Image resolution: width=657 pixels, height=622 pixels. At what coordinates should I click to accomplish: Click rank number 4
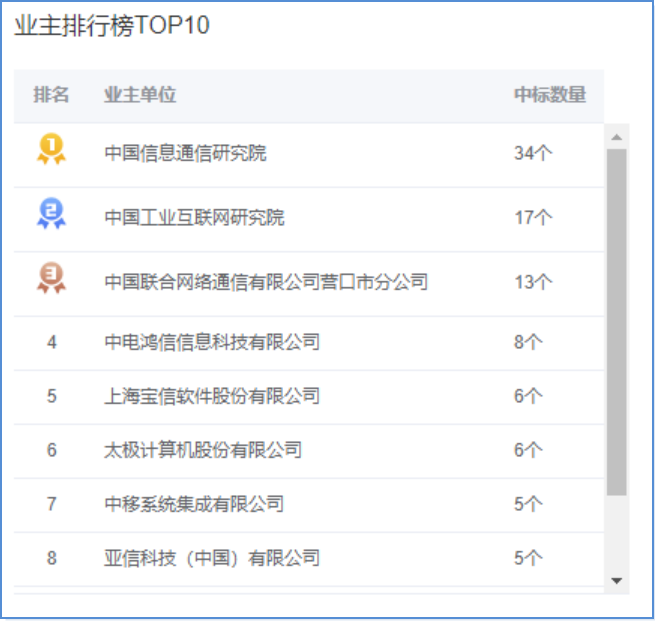pyautogui.click(x=52, y=343)
